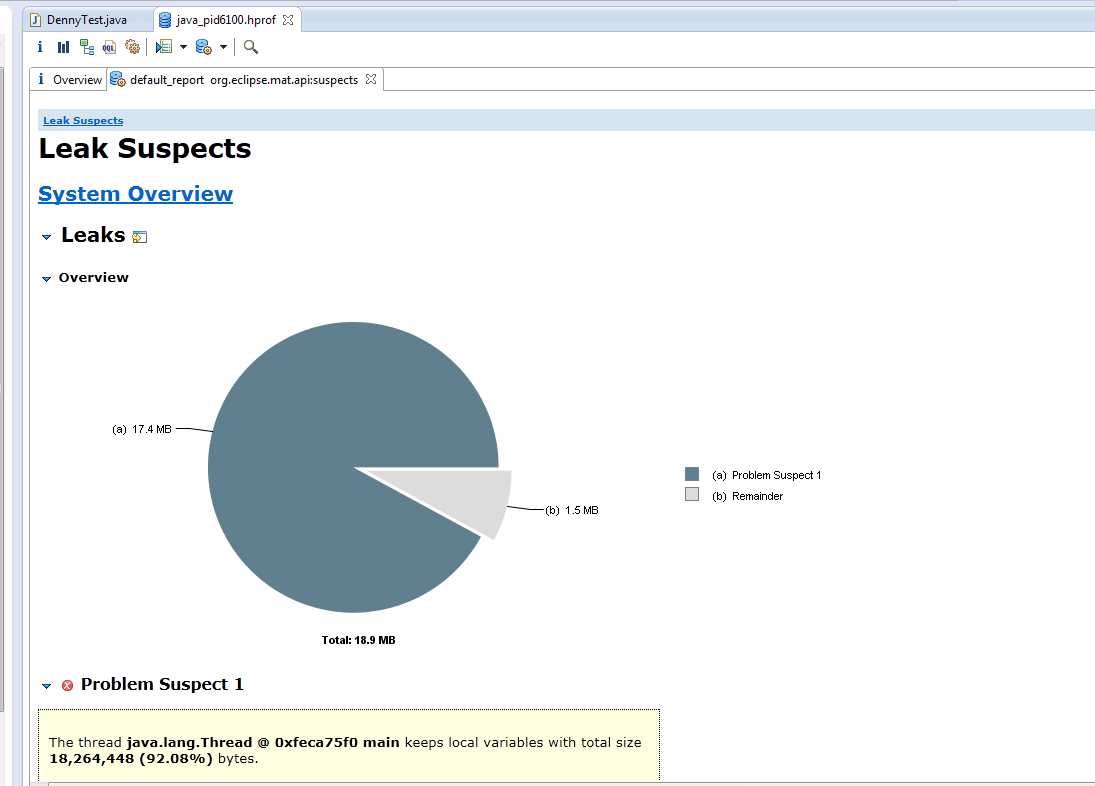Click the Run Expert System Test icon

(164, 47)
